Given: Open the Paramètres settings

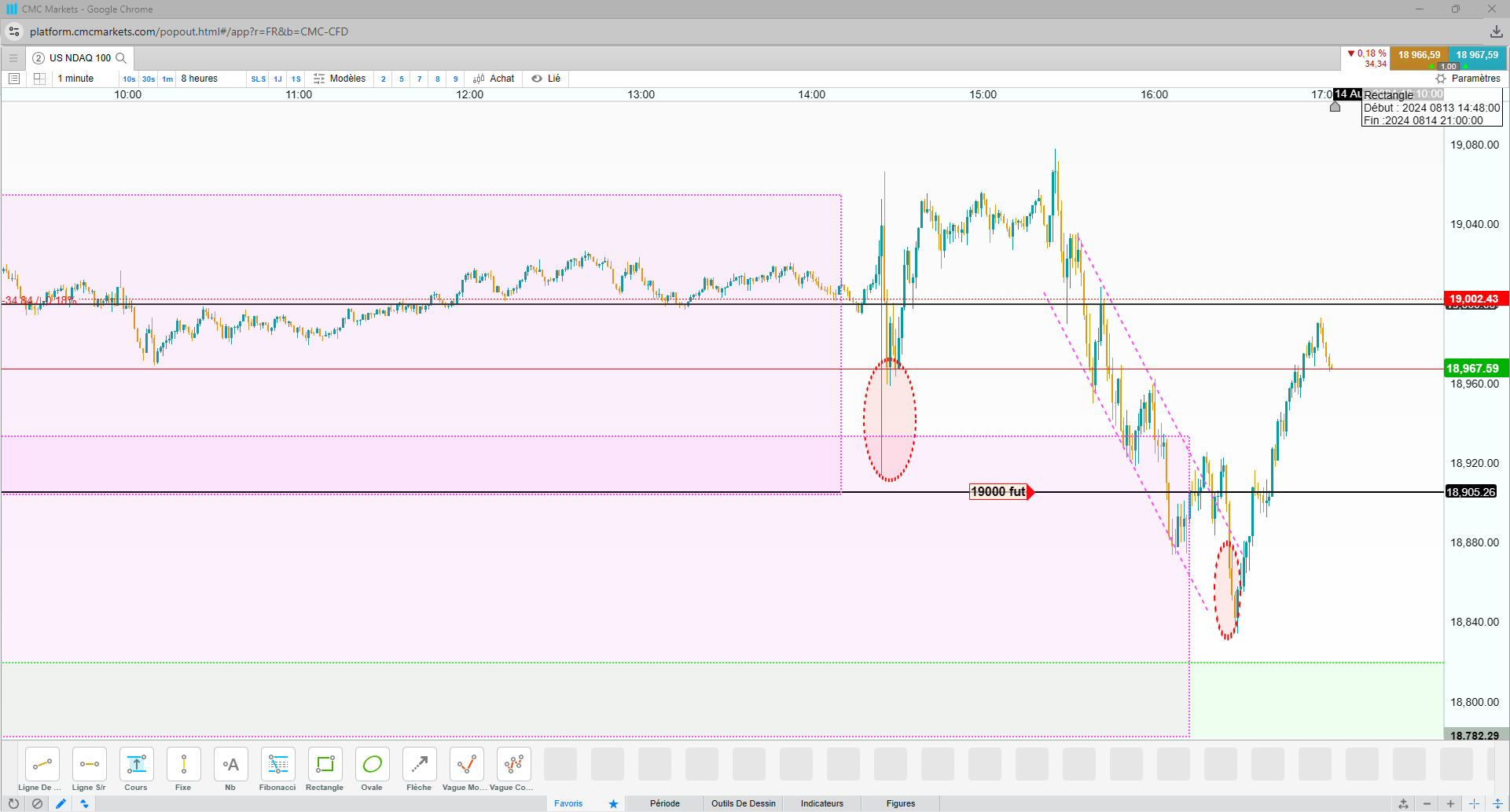Looking at the screenshot, I should point(1468,79).
